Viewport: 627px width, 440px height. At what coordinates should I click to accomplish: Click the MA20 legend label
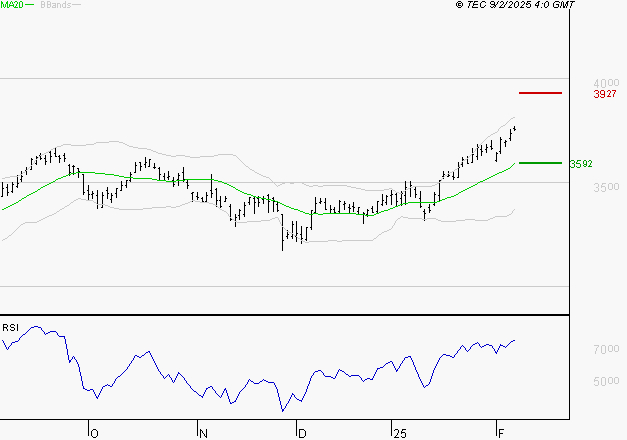(x=11, y=5)
